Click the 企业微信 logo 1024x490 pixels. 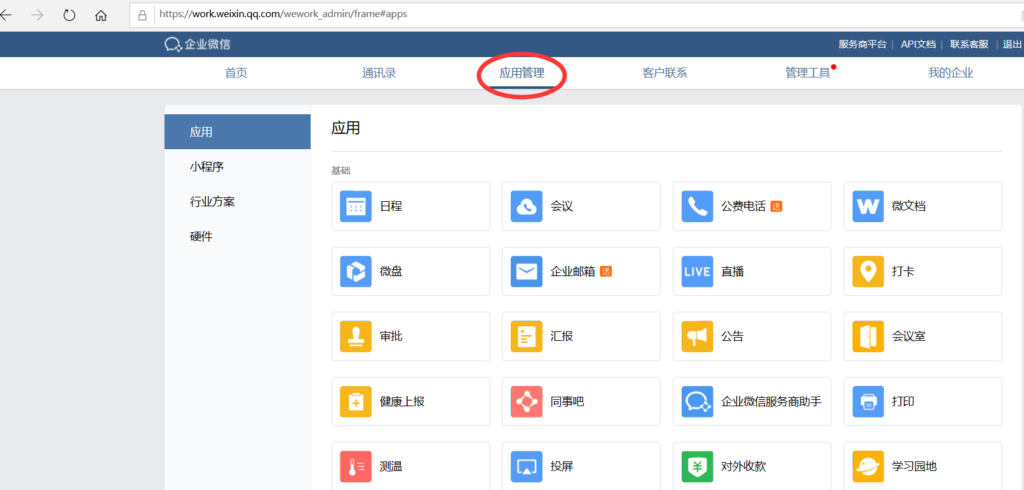[x=197, y=44]
